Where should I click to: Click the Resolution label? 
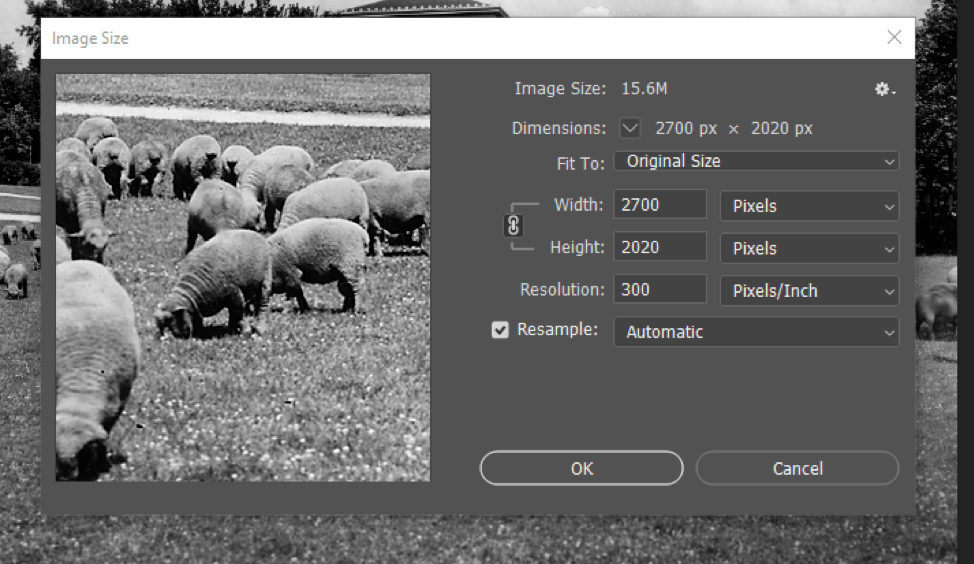[x=562, y=289]
